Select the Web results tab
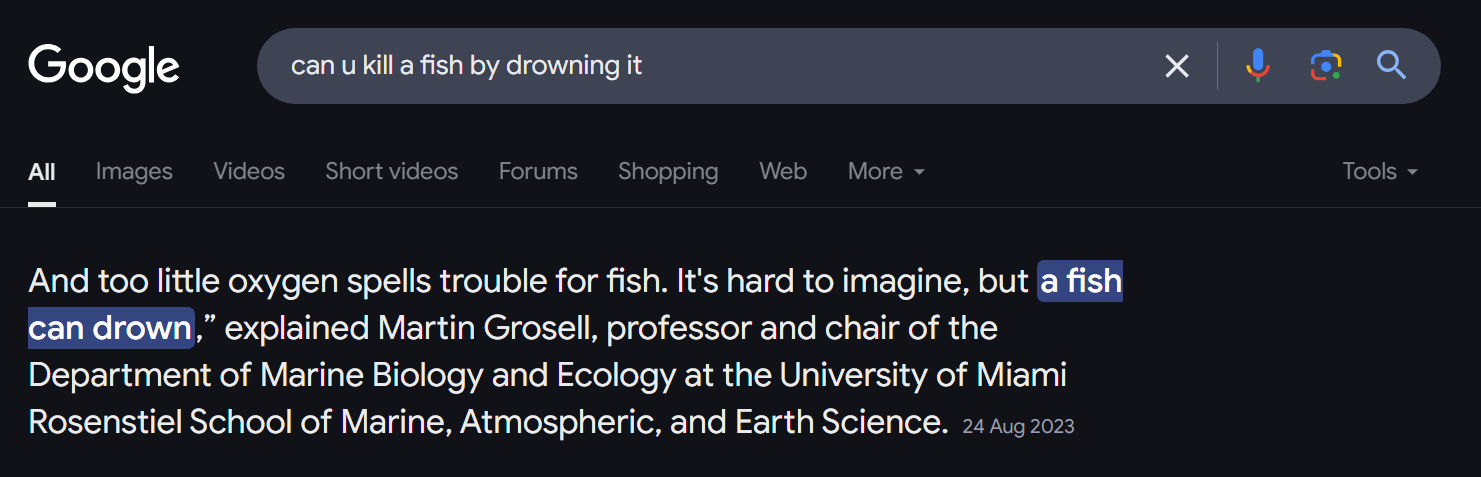This screenshot has height=477, width=1481. pos(783,172)
